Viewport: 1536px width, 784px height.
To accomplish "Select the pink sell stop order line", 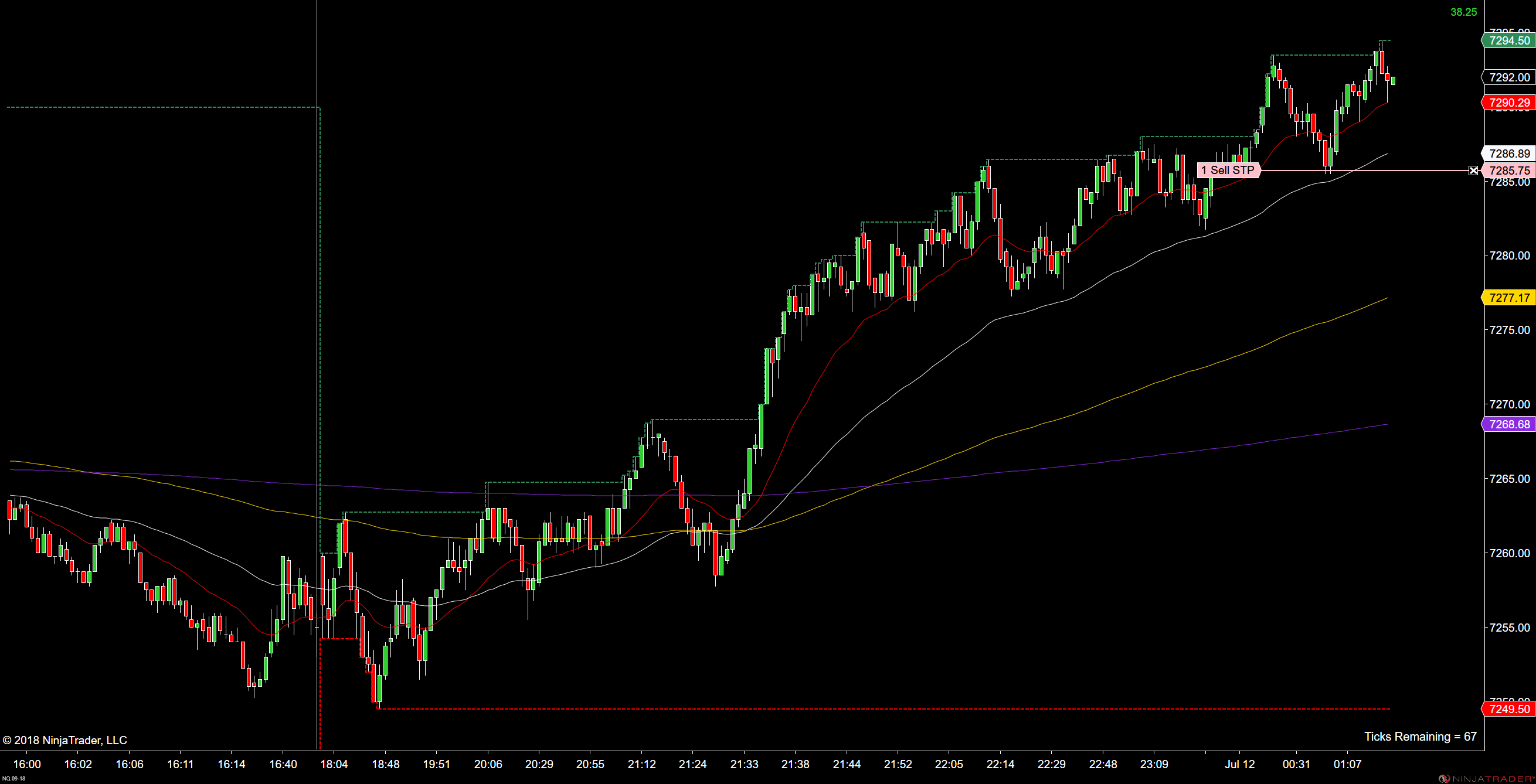I will (x=1364, y=171).
